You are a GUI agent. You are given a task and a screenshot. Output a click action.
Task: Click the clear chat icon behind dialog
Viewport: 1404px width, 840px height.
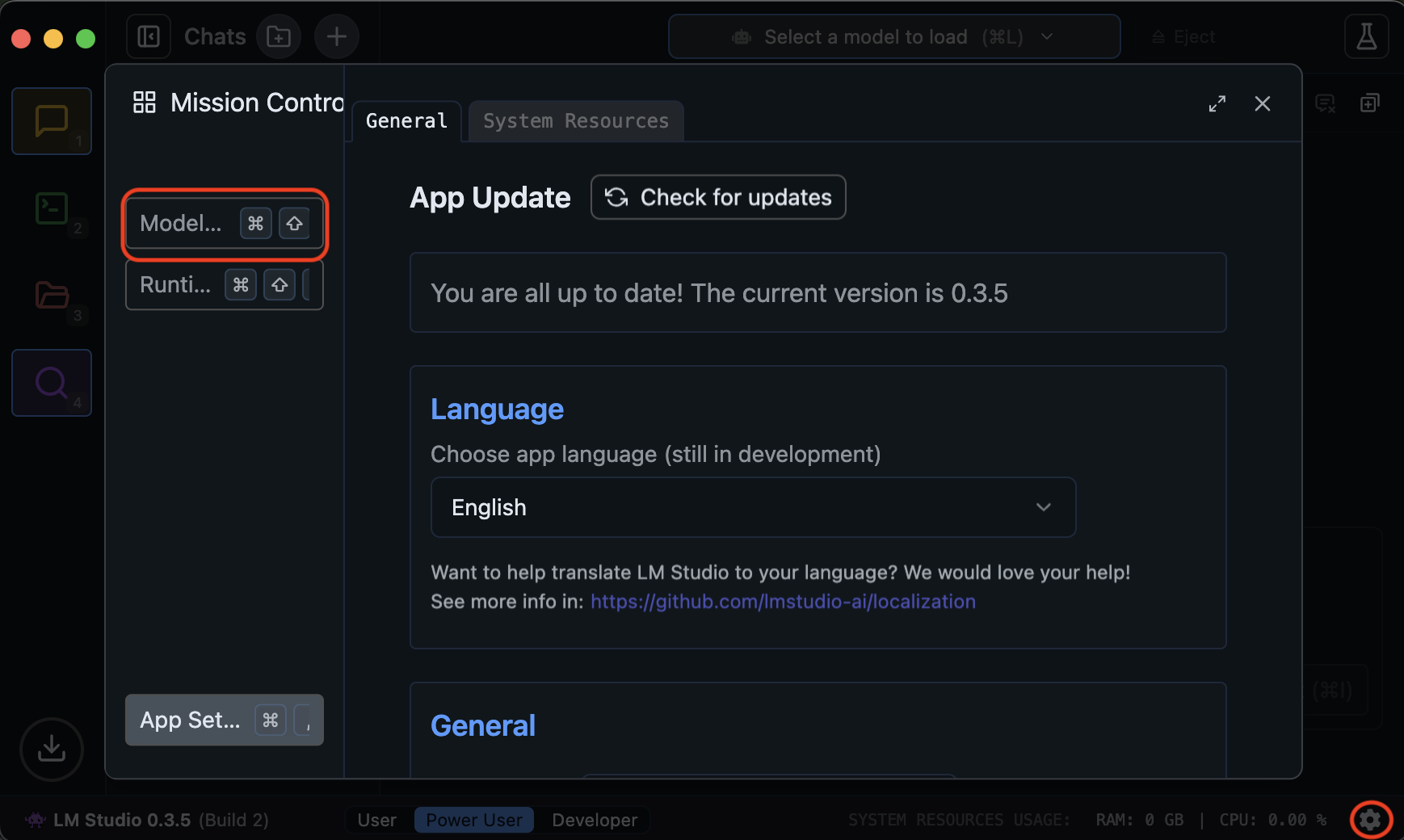1326,103
